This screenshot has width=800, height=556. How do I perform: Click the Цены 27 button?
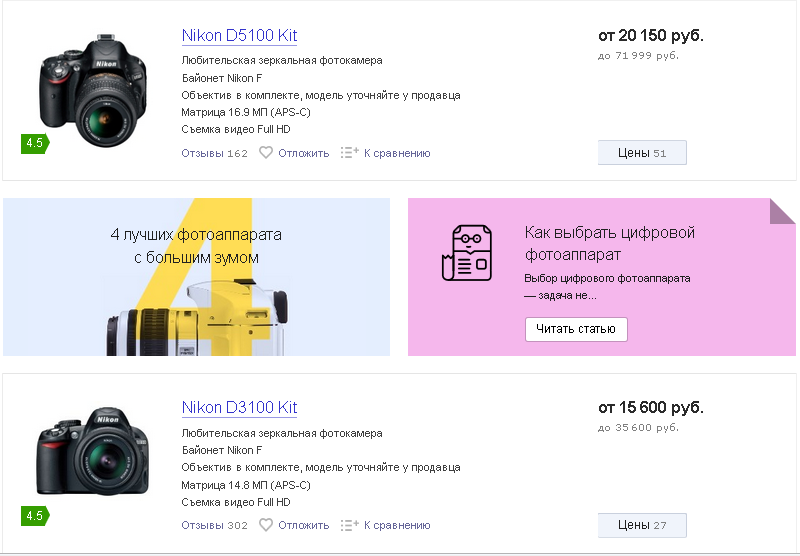(x=642, y=525)
